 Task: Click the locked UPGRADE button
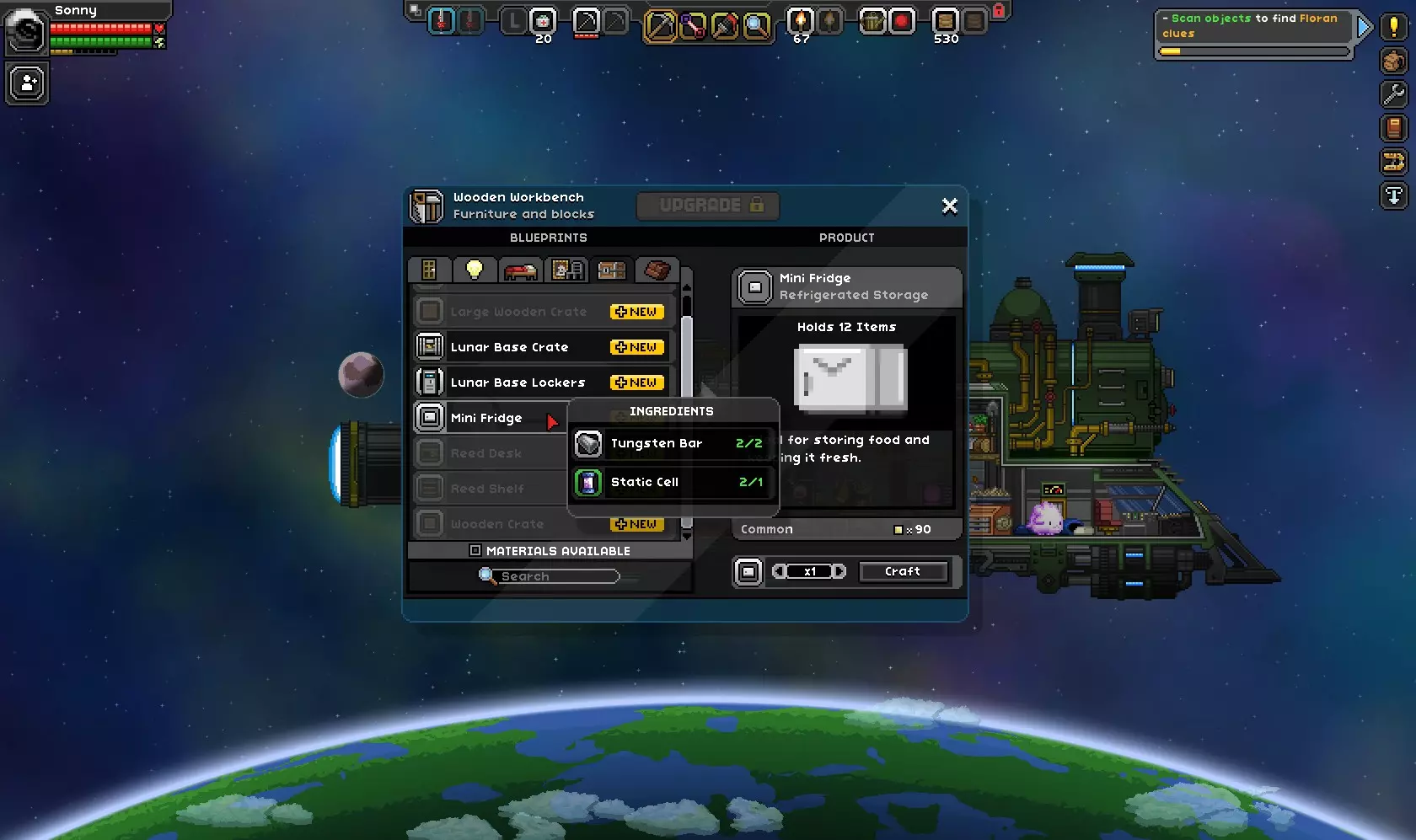pyautogui.click(x=708, y=206)
